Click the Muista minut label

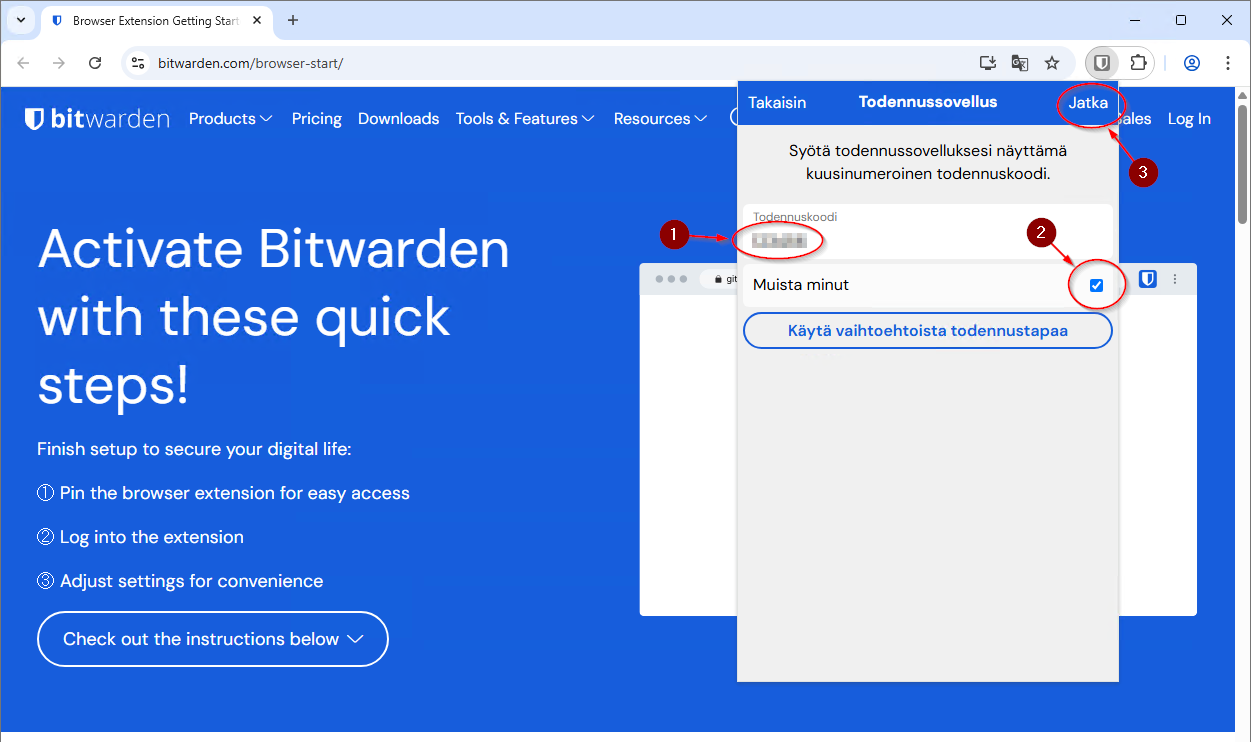[x=801, y=285]
